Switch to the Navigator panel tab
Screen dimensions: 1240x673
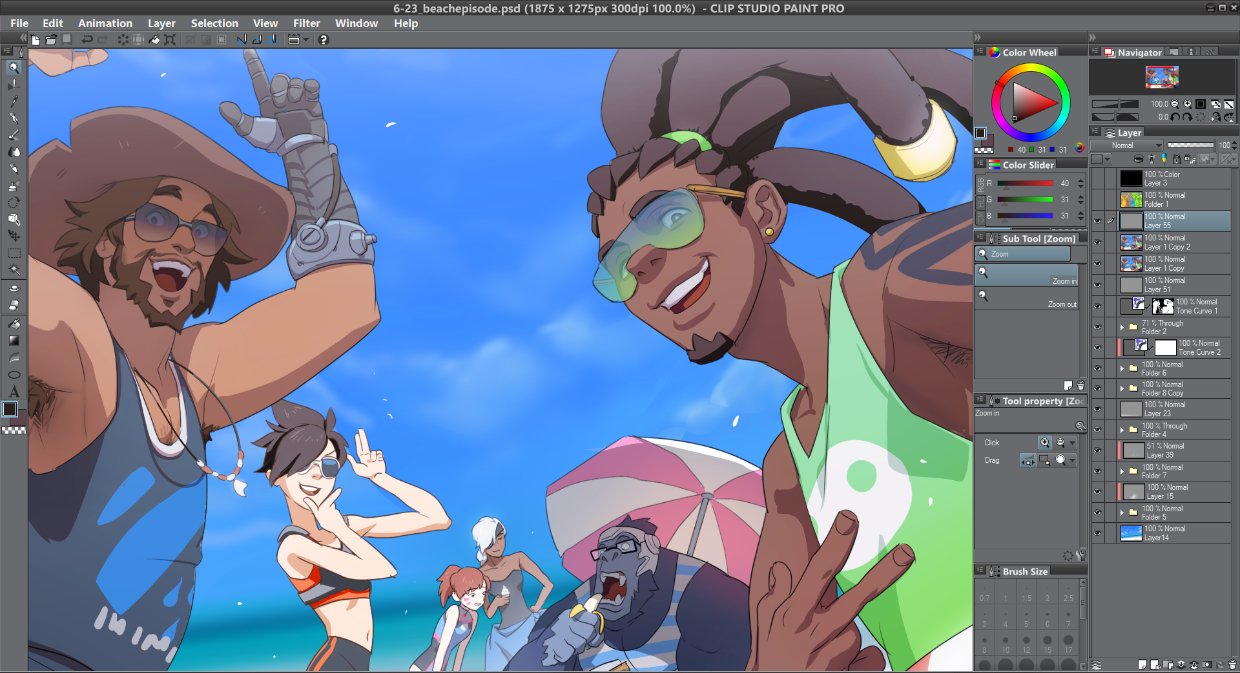(1133, 52)
